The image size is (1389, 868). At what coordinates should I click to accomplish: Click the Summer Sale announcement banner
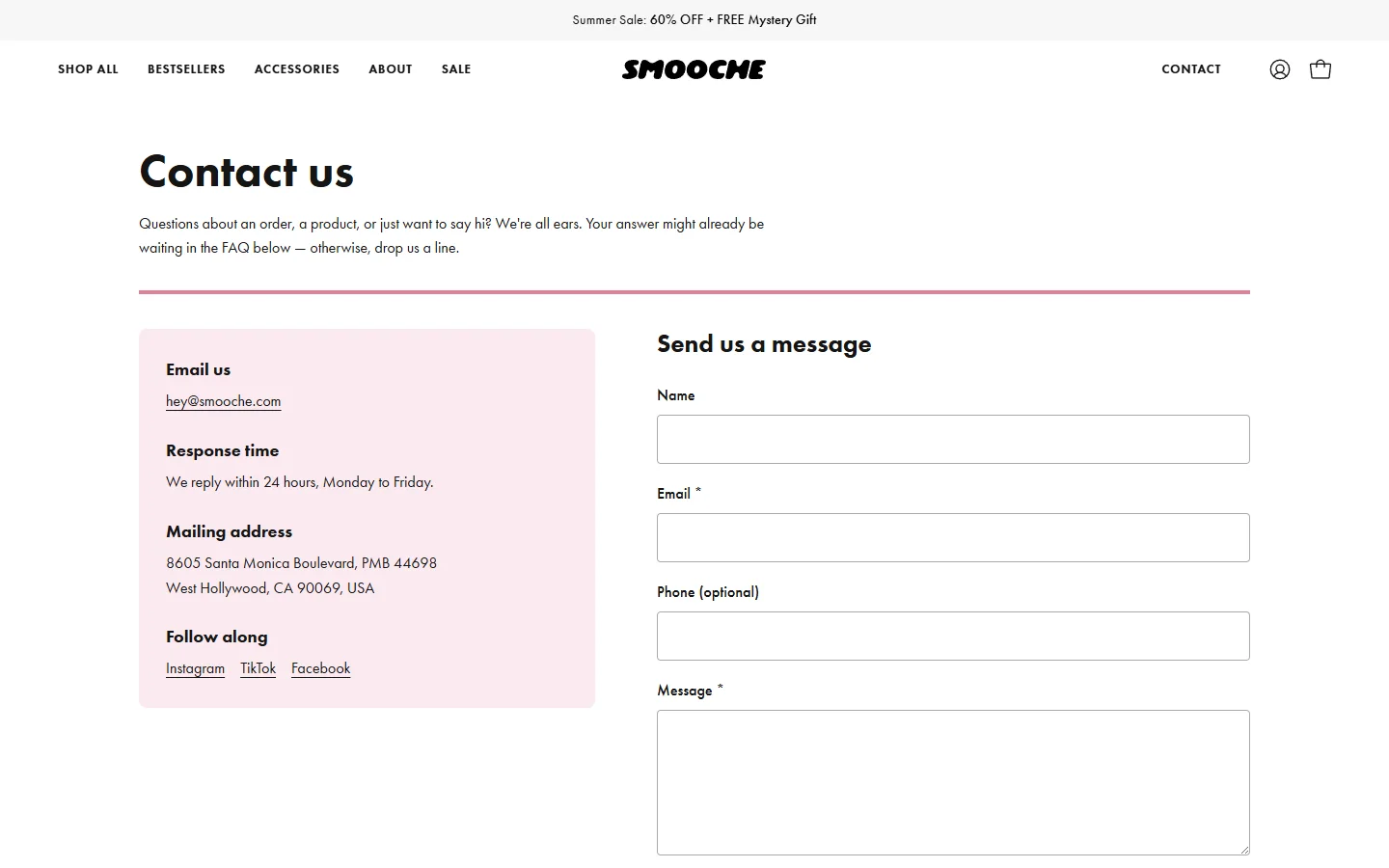click(x=694, y=19)
